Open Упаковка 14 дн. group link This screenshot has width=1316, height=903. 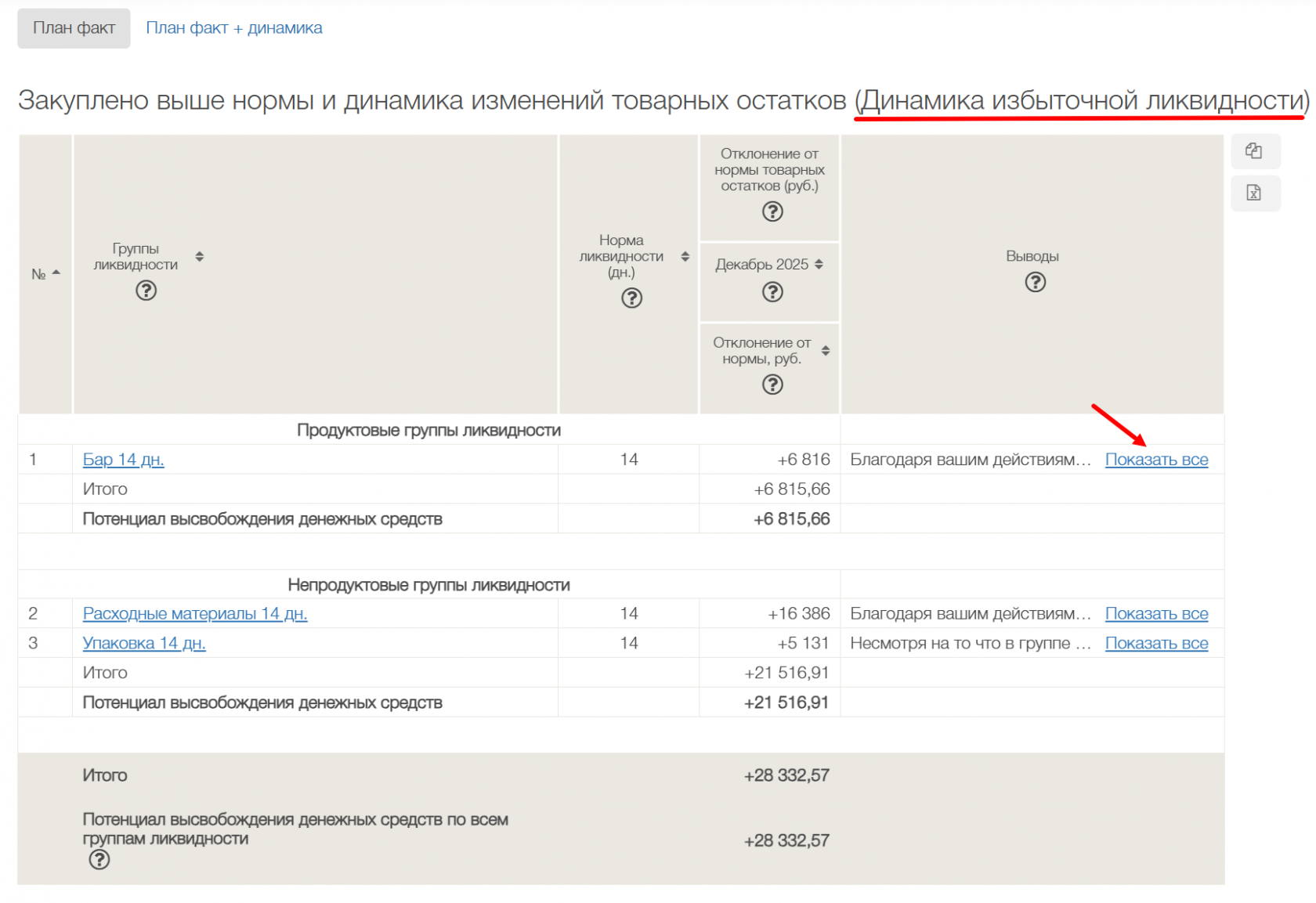(x=144, y=644)
